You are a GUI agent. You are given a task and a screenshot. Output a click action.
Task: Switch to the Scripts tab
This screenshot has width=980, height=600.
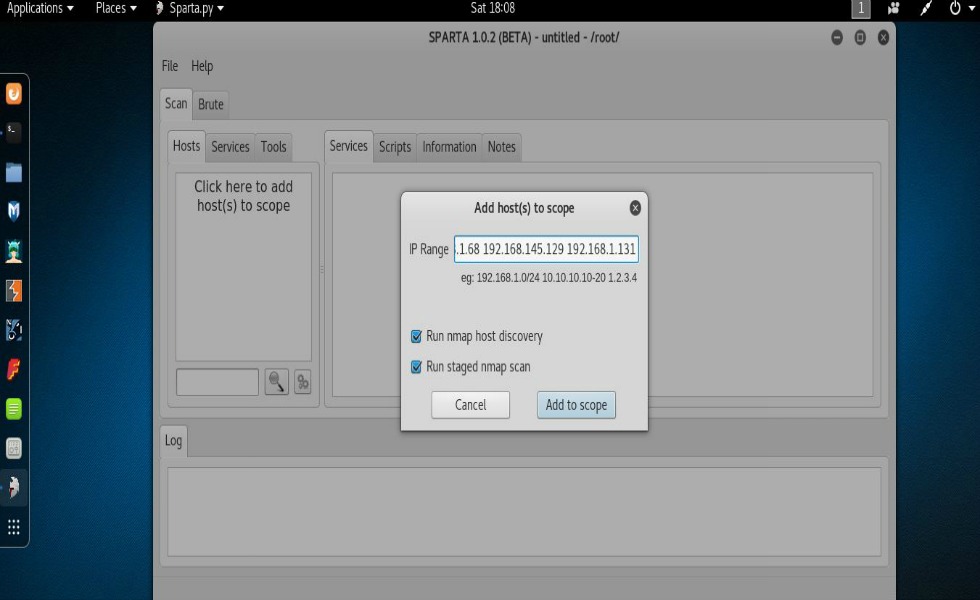click(x=395, y=147)
